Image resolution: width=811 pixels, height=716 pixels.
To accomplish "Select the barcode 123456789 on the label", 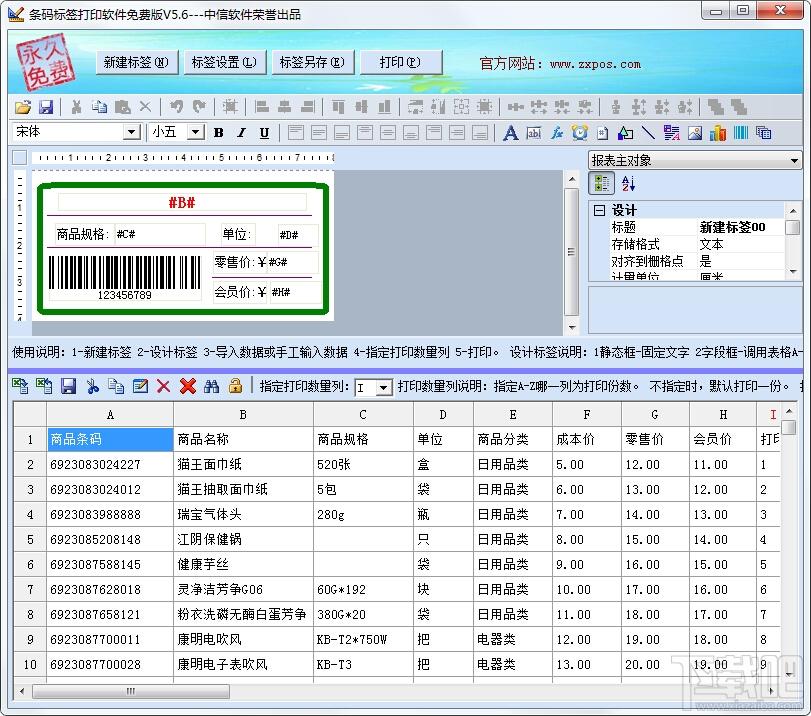I will [125, 277].
